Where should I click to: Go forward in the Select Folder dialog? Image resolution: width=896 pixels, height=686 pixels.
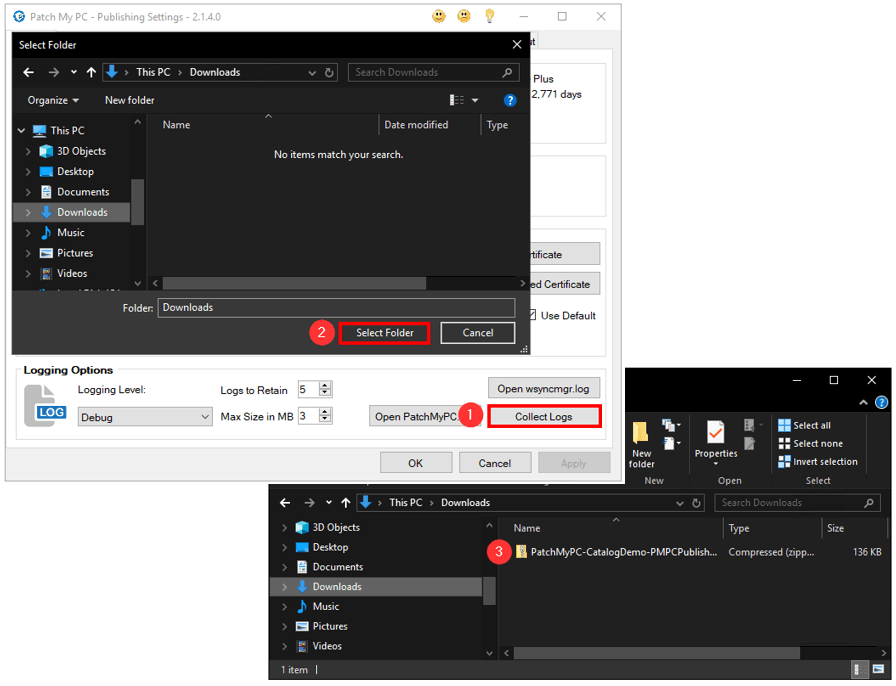tap(54, 72)
